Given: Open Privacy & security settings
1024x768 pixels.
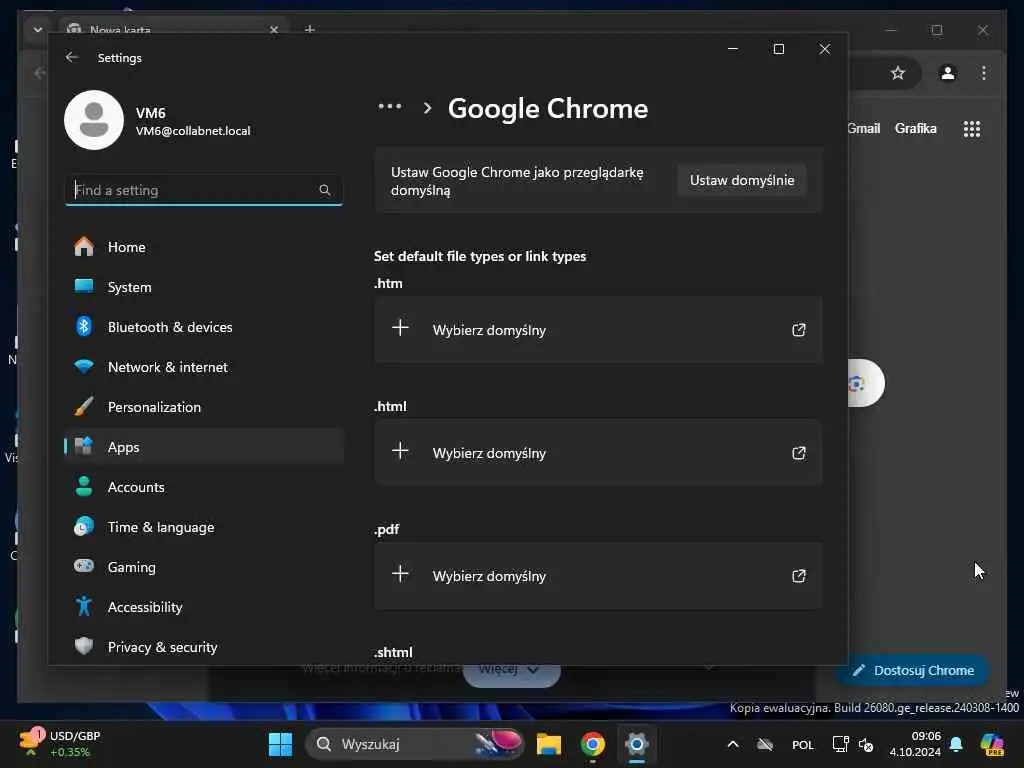Looking at the screenshot, I should point(204,647).
